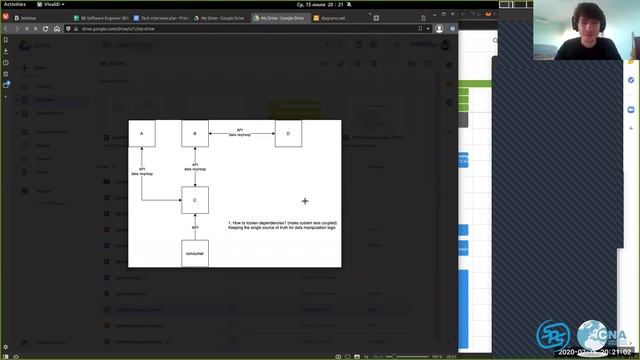Click the Google Drive logo
The height and width of the screenshot is (360, 640).
point(35,45)
